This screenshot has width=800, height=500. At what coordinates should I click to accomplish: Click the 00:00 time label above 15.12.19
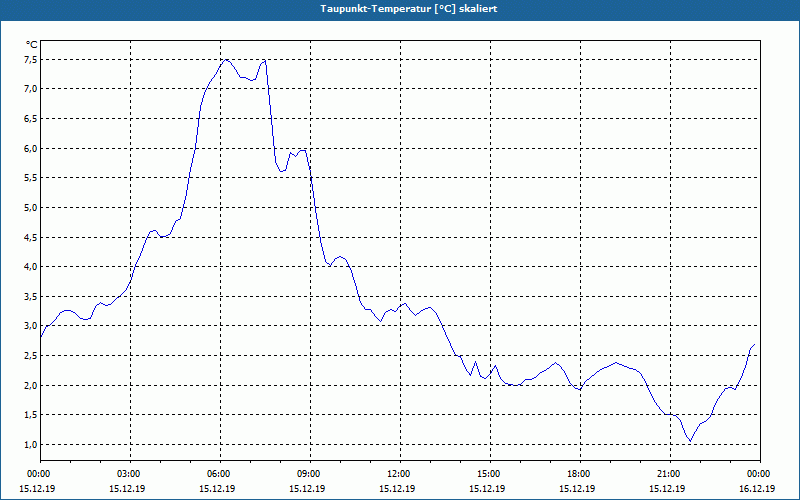tap(38, 474)
